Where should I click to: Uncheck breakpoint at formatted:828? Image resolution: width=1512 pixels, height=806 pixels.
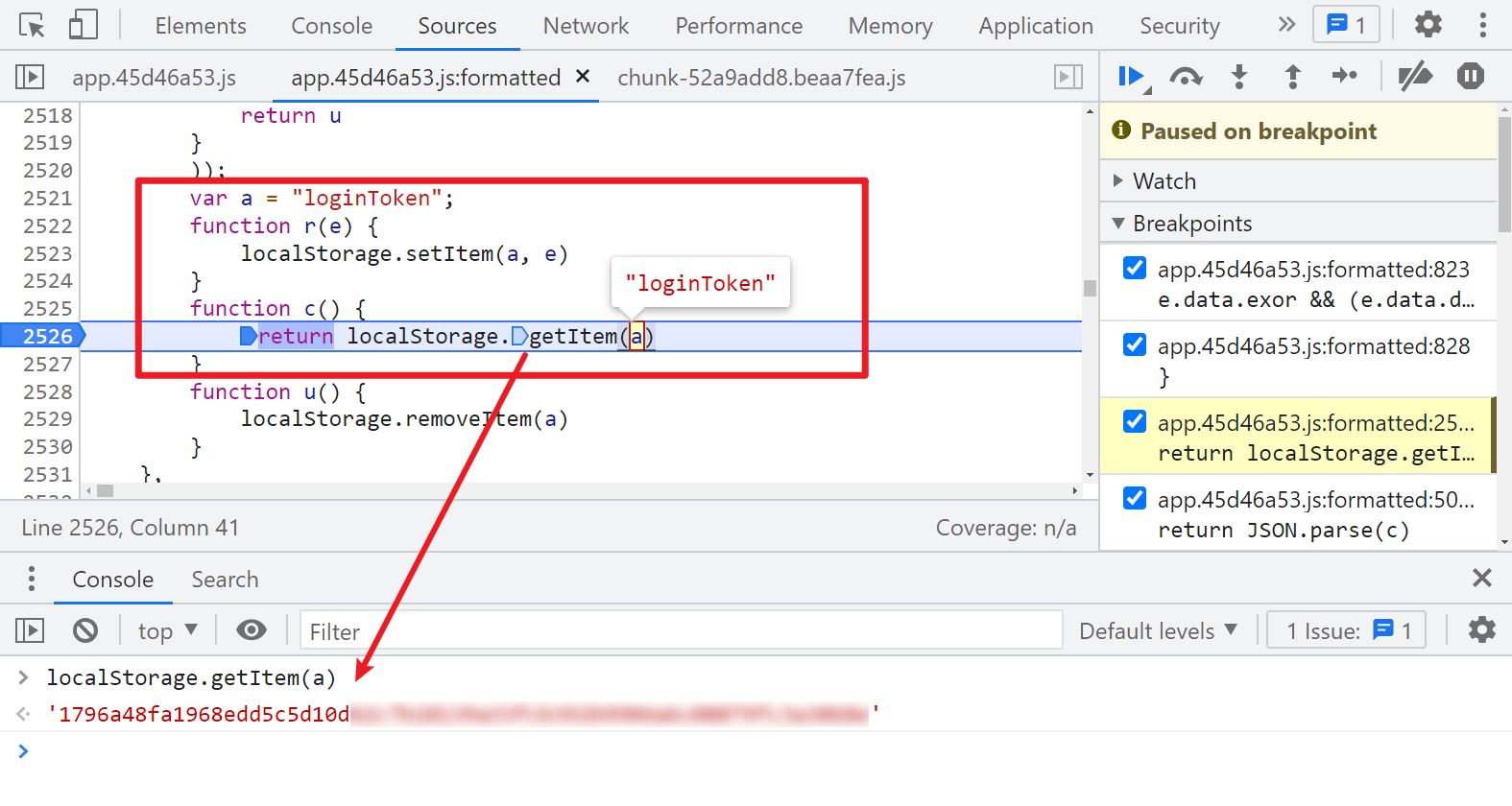point(1135,345)
